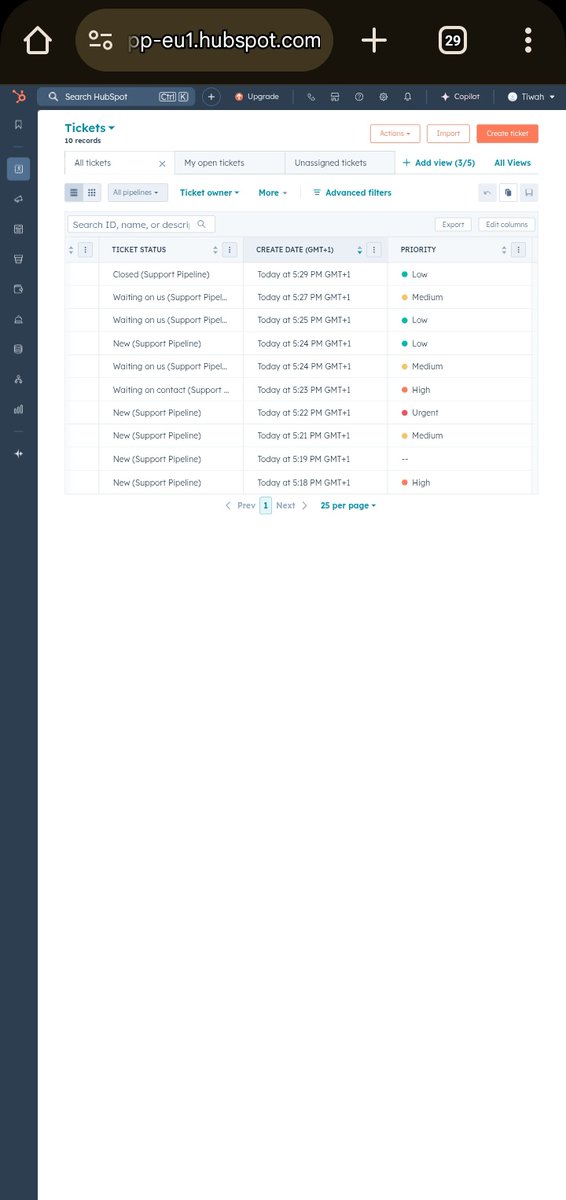Open the Settings gear icon
This screenshot has height=1200, width=566.
[x=383, y=97]
